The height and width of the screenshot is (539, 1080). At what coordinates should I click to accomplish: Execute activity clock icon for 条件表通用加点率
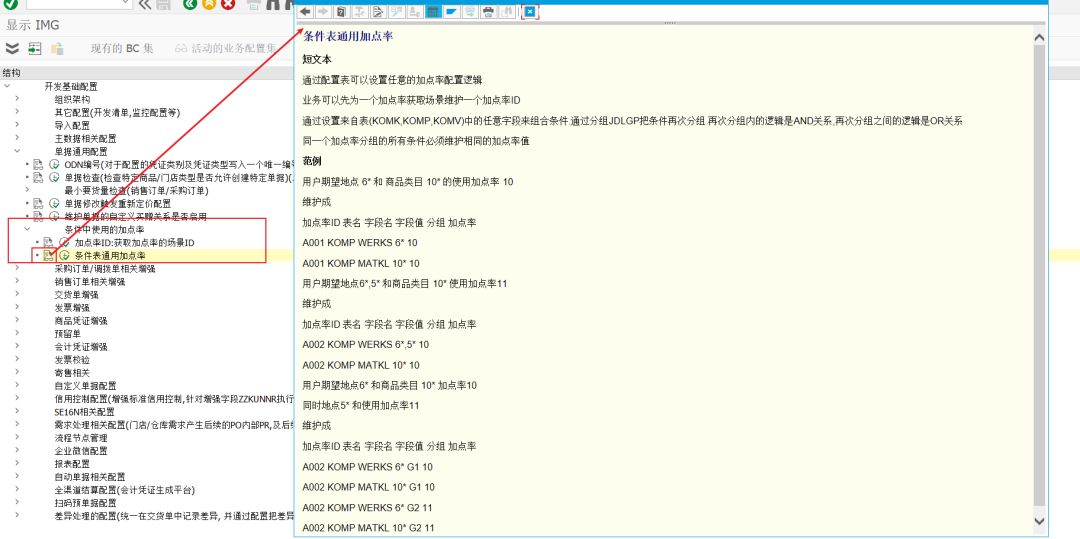click(65, 255)
